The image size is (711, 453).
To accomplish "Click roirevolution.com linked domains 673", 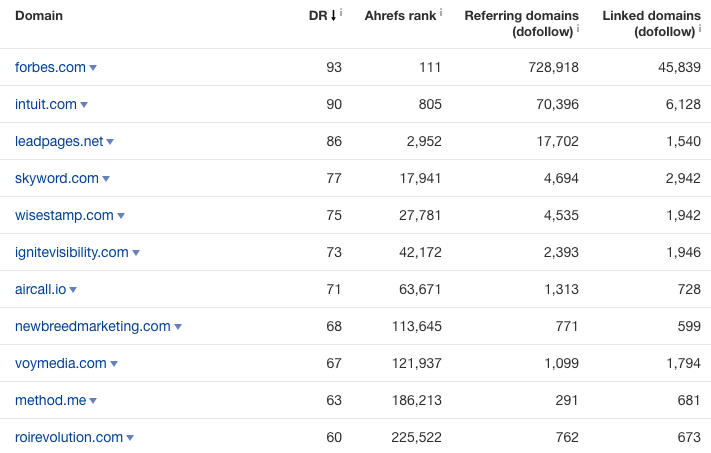I will tap(689, 437).
